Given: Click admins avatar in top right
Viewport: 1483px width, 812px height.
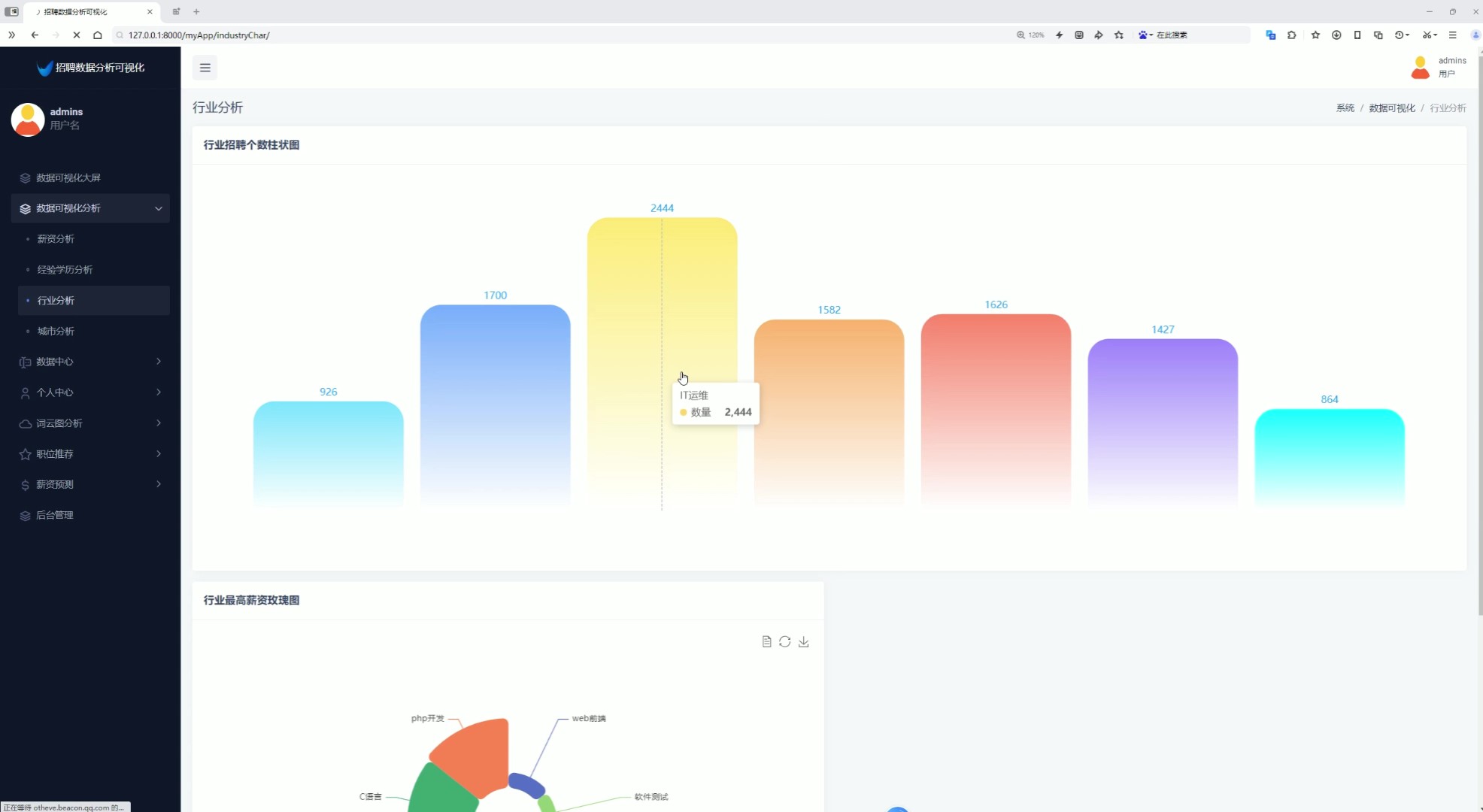Looking at the screenshot, I should click(1420, 68).
